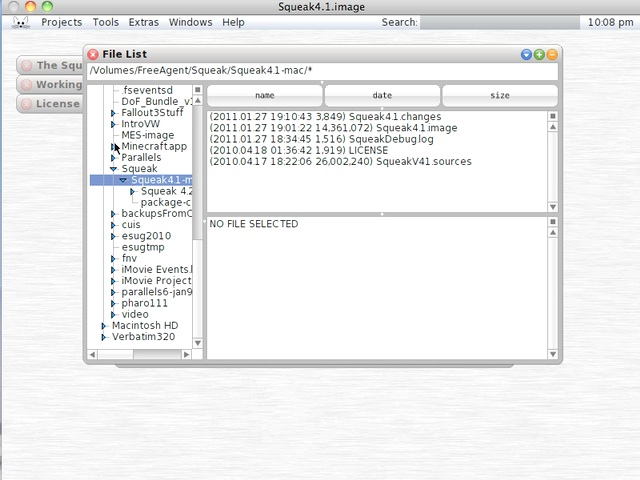Click file list pane scroll up arrow
Screen dimensions: 640x480
click(553, 127)
